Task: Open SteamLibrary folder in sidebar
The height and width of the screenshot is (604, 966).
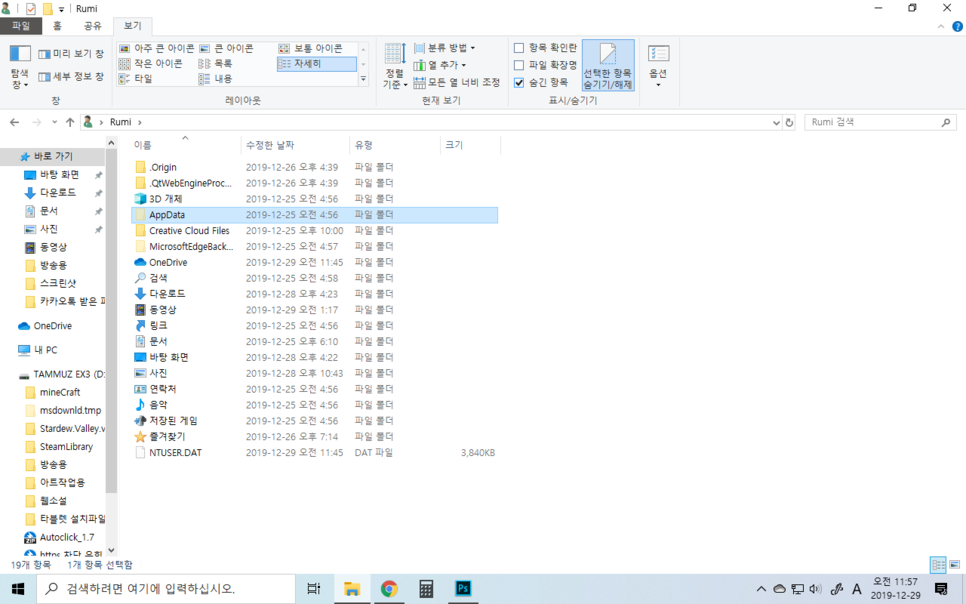Action: point(67,447)
